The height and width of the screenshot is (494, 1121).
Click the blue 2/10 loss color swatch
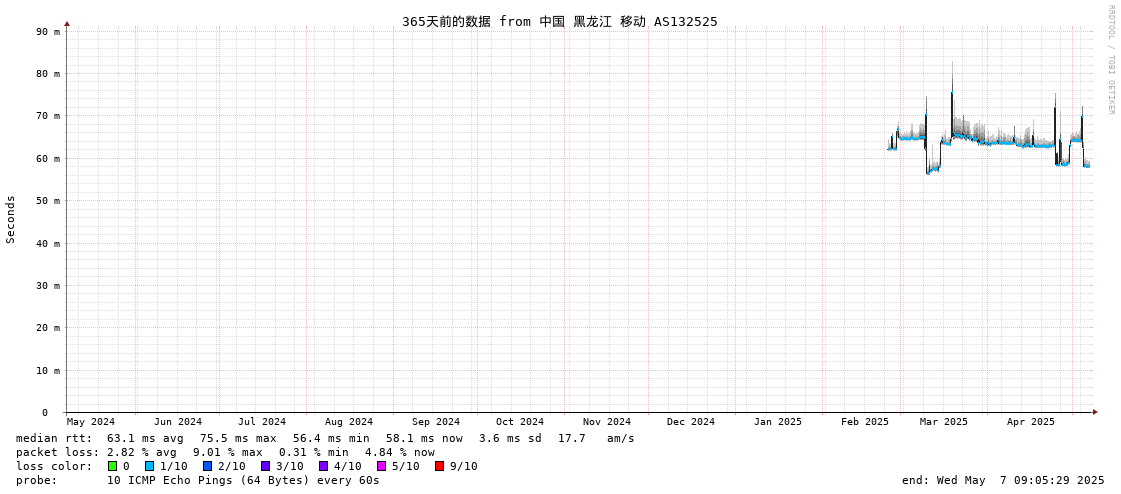[x=207, y=466]
